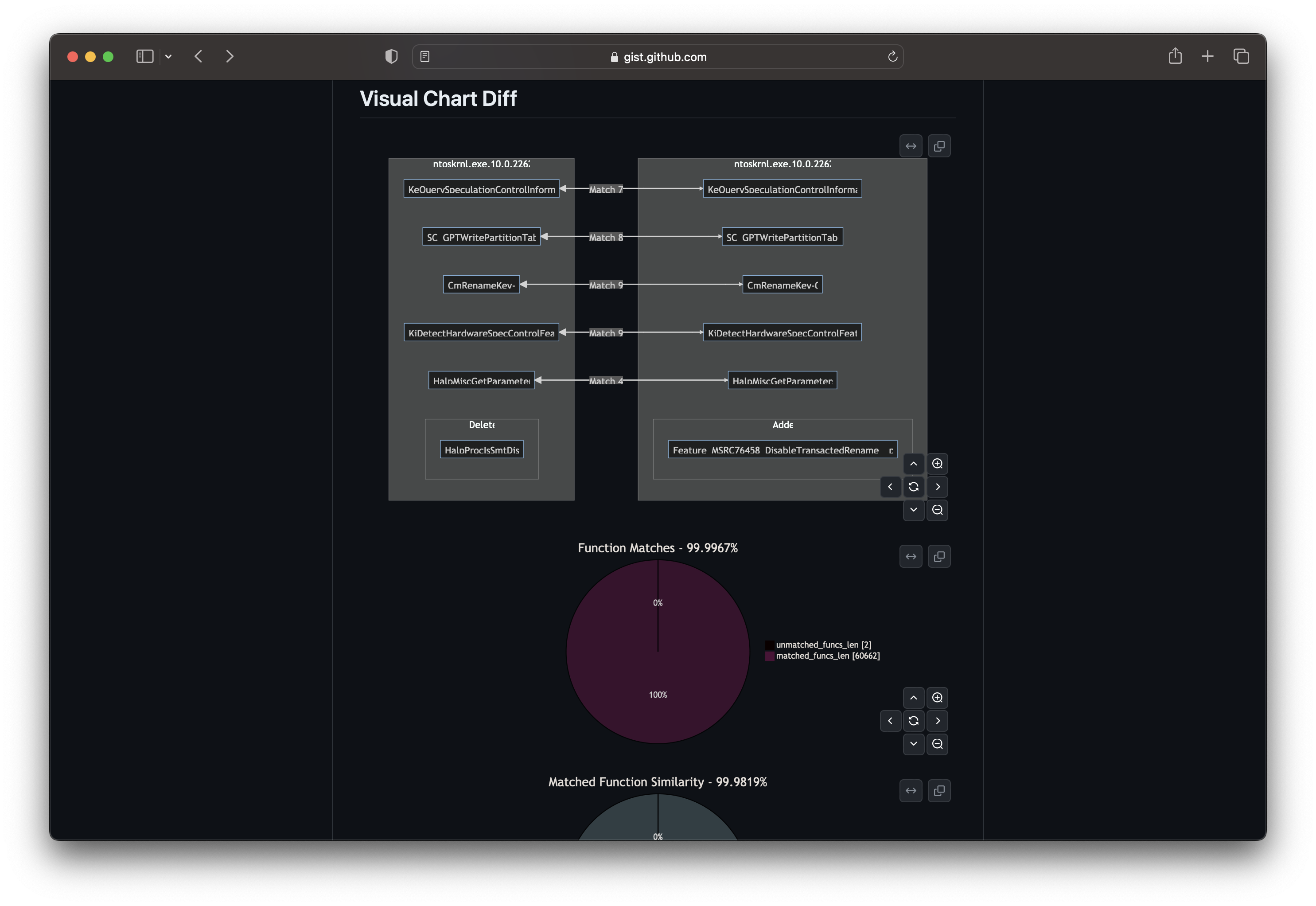Screen dimensions: 1316x906
Task: Copy the Matched Function Similarity chart
Action: (938, 791)
